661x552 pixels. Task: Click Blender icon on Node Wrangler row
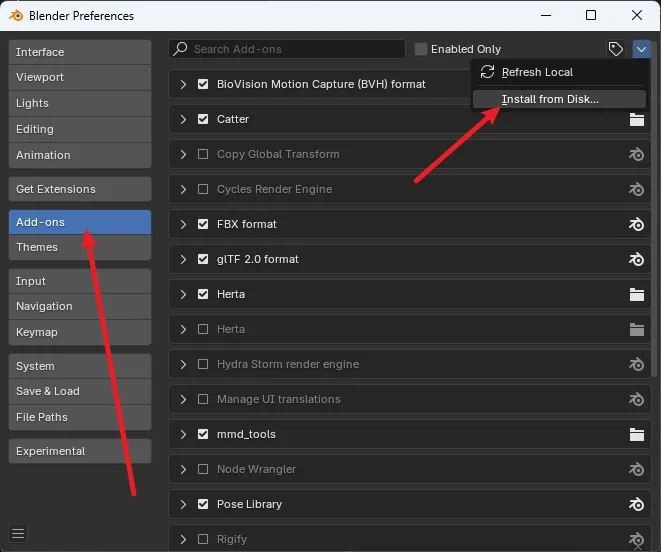point(637,469)
